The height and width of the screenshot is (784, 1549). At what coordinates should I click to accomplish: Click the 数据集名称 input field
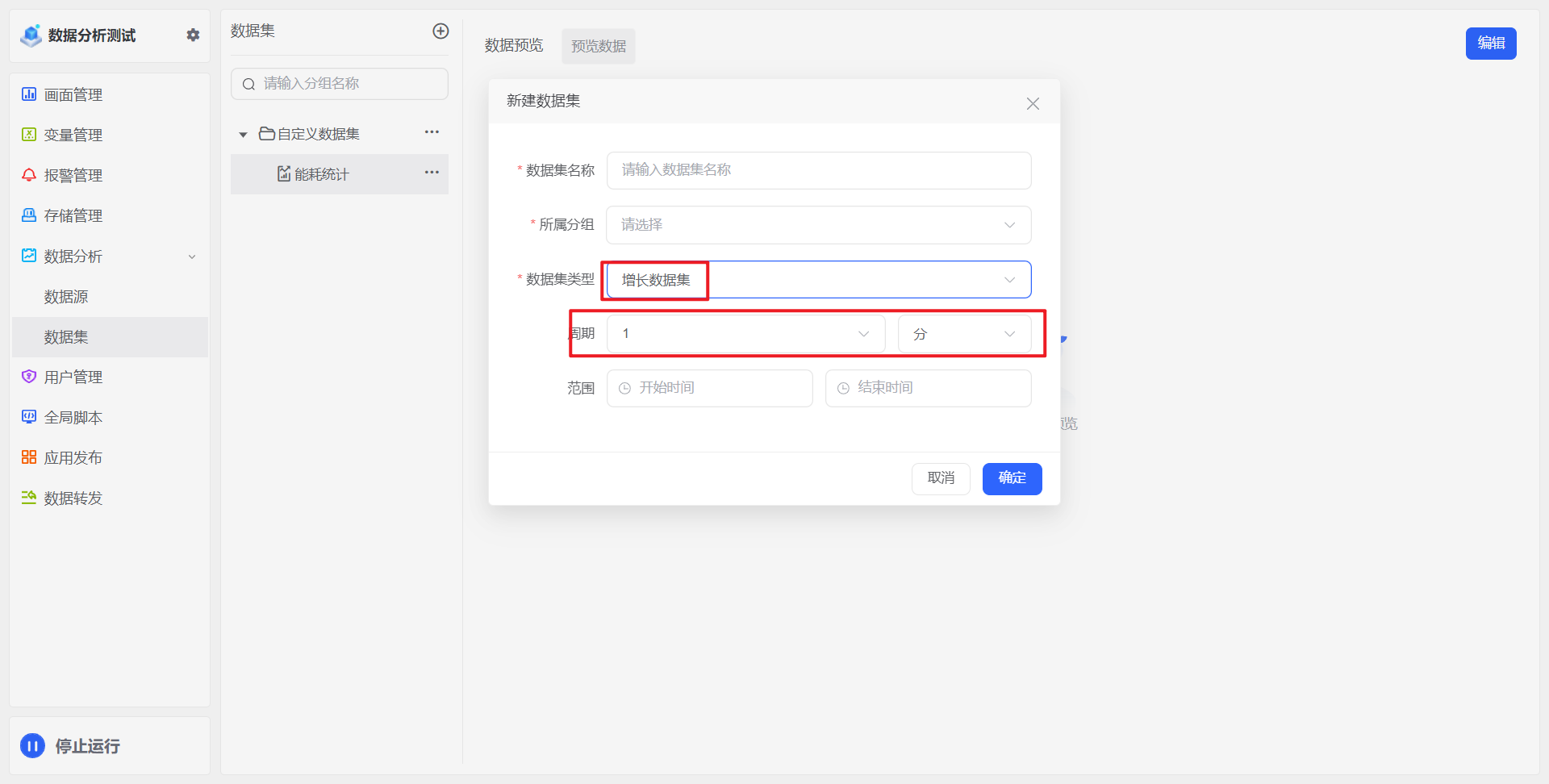pyautogui.click(x=818, y=170)
